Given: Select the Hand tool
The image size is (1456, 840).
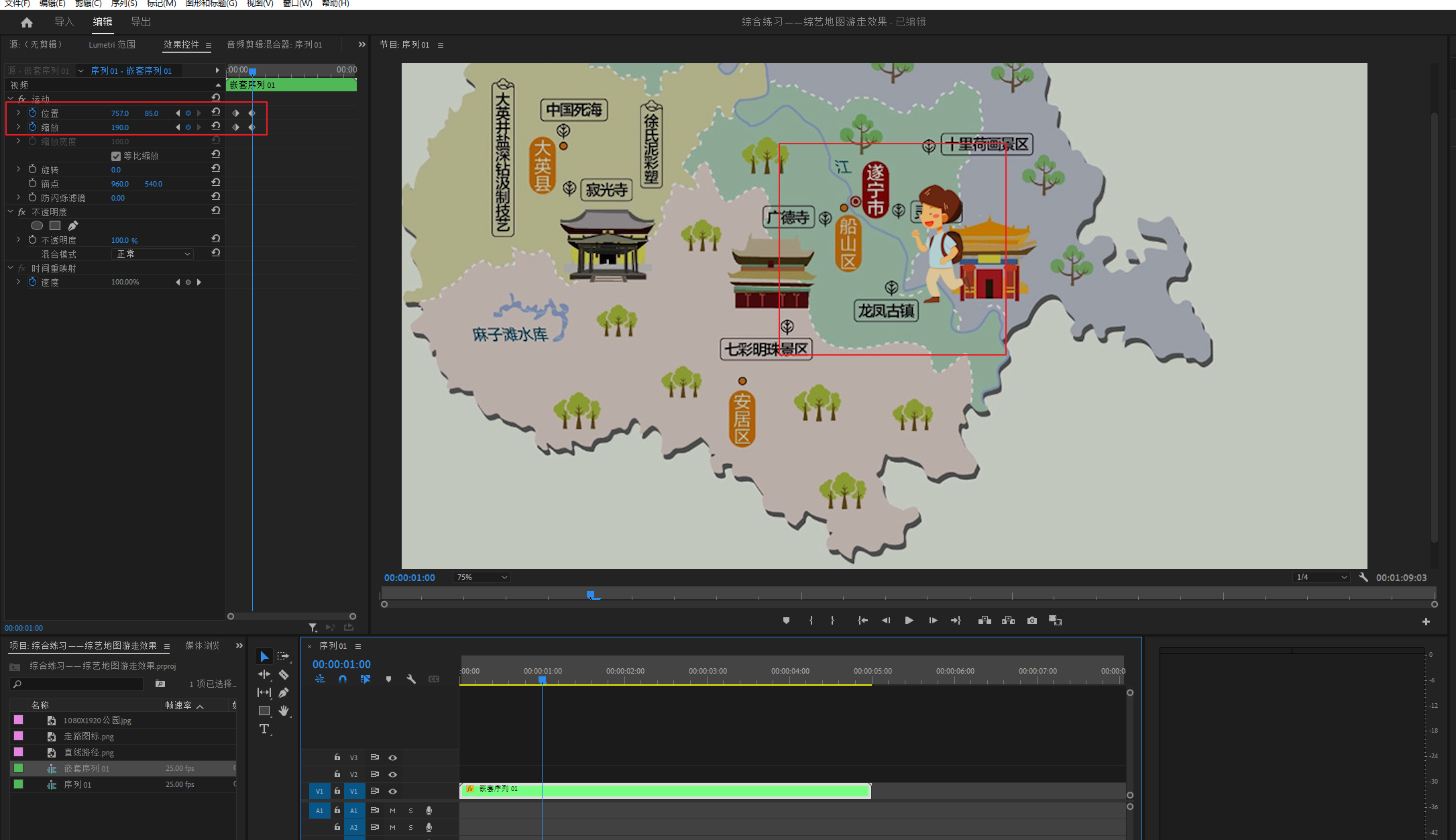Looking at the screenshot, I should pos(284,711).
